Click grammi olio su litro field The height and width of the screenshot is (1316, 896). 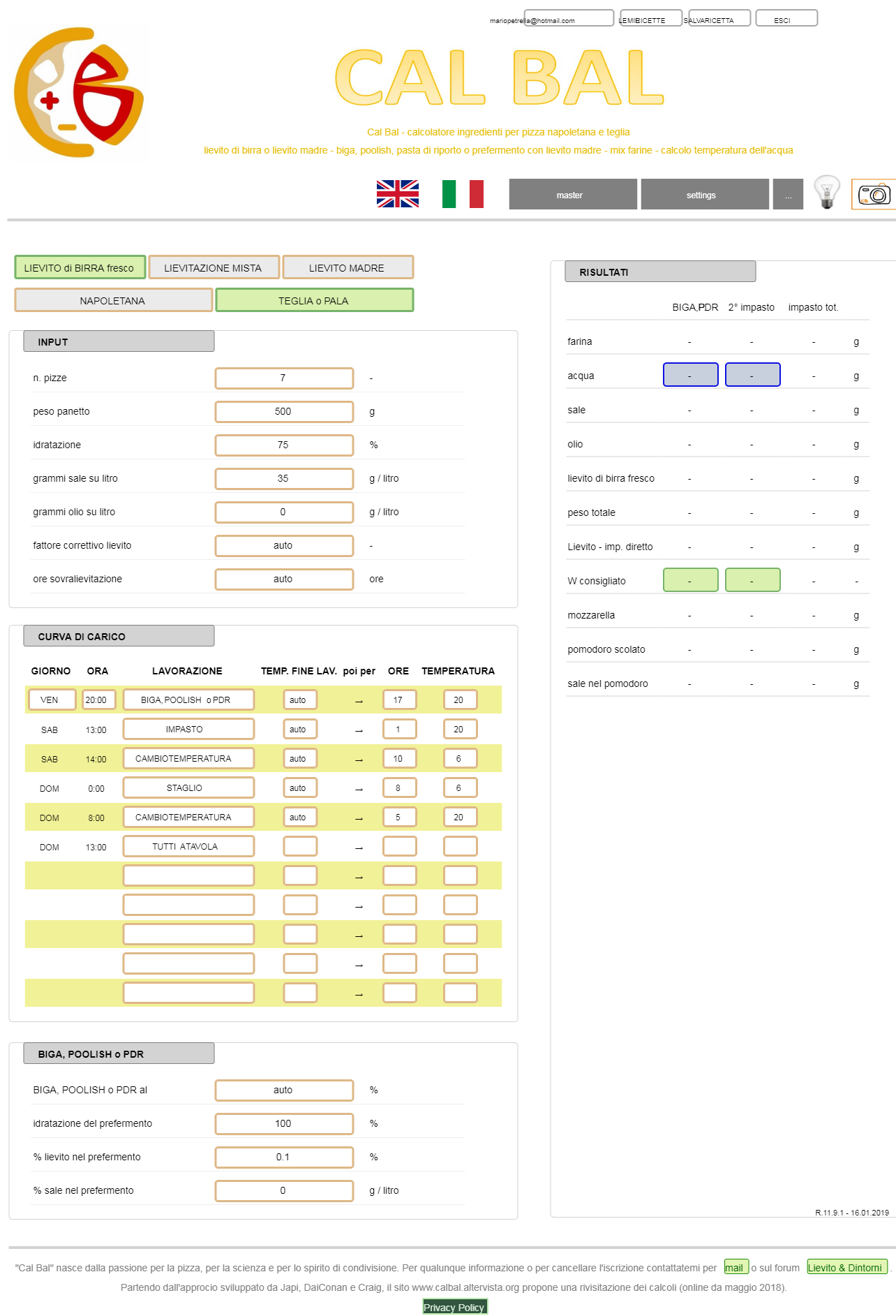point(285,512)
